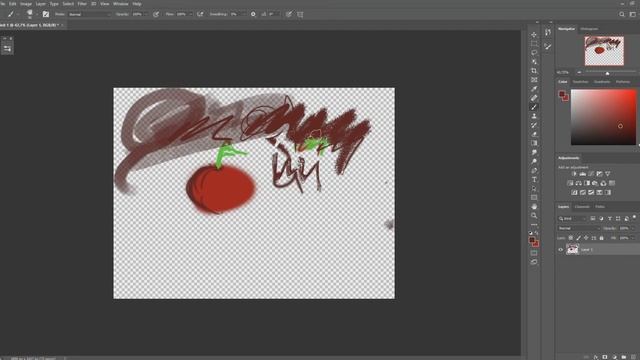Switch to the Paths tab
640x360 pixels.
pyautogui.click(x=600, y=207)
